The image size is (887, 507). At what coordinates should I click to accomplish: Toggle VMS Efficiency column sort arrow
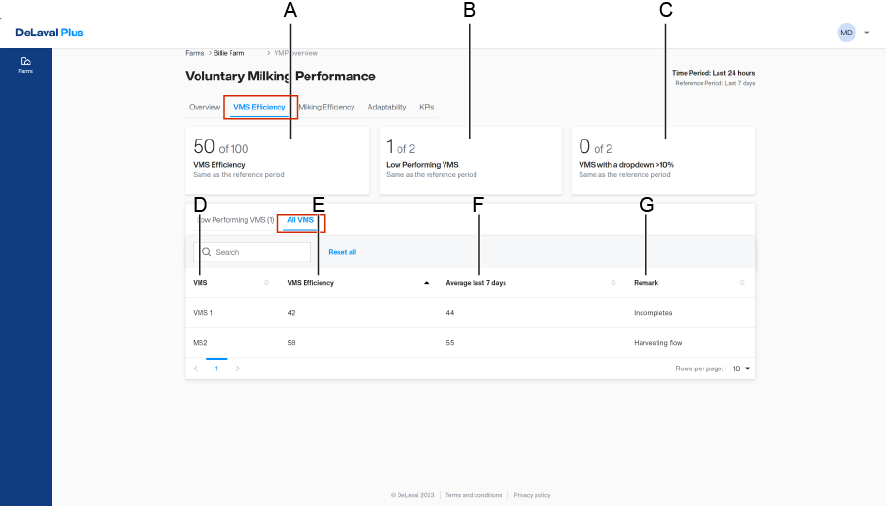(x=427, y=283)
